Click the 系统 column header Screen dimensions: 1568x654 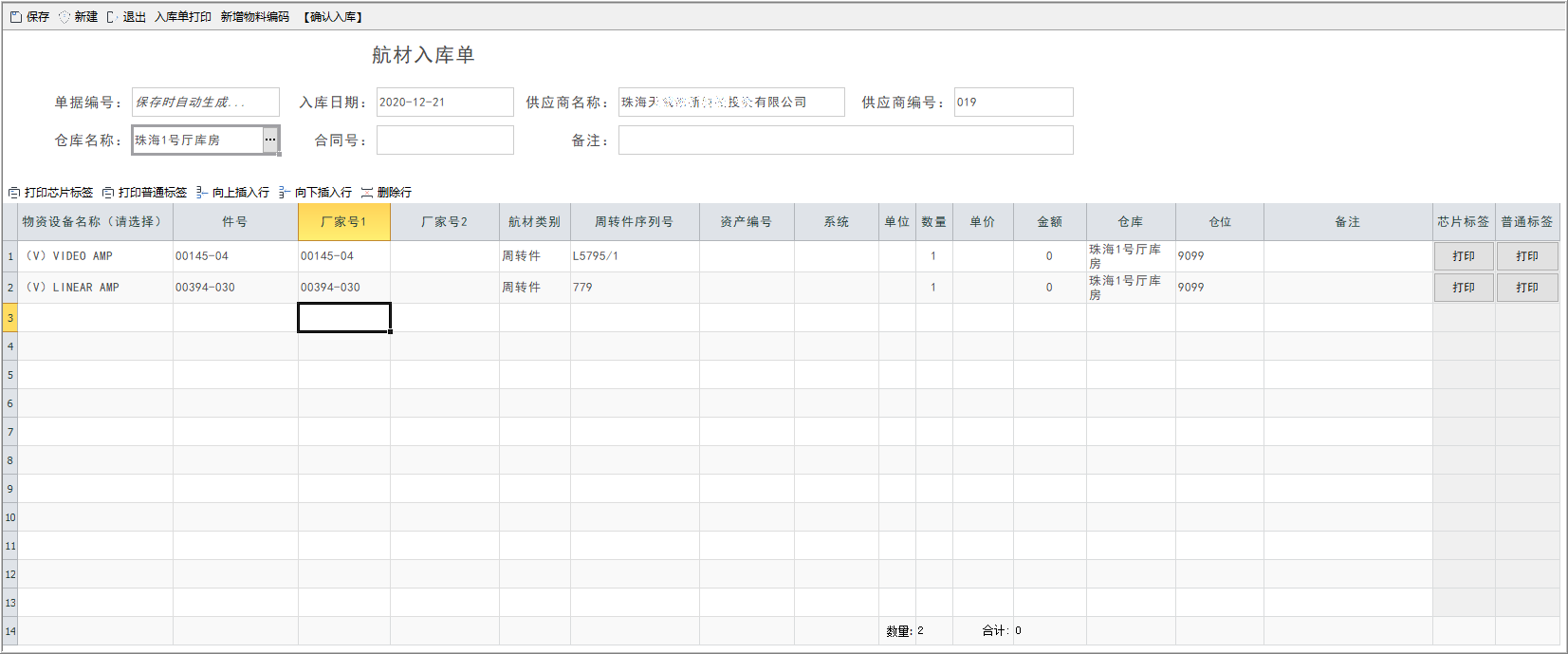[x=837, y=222]
